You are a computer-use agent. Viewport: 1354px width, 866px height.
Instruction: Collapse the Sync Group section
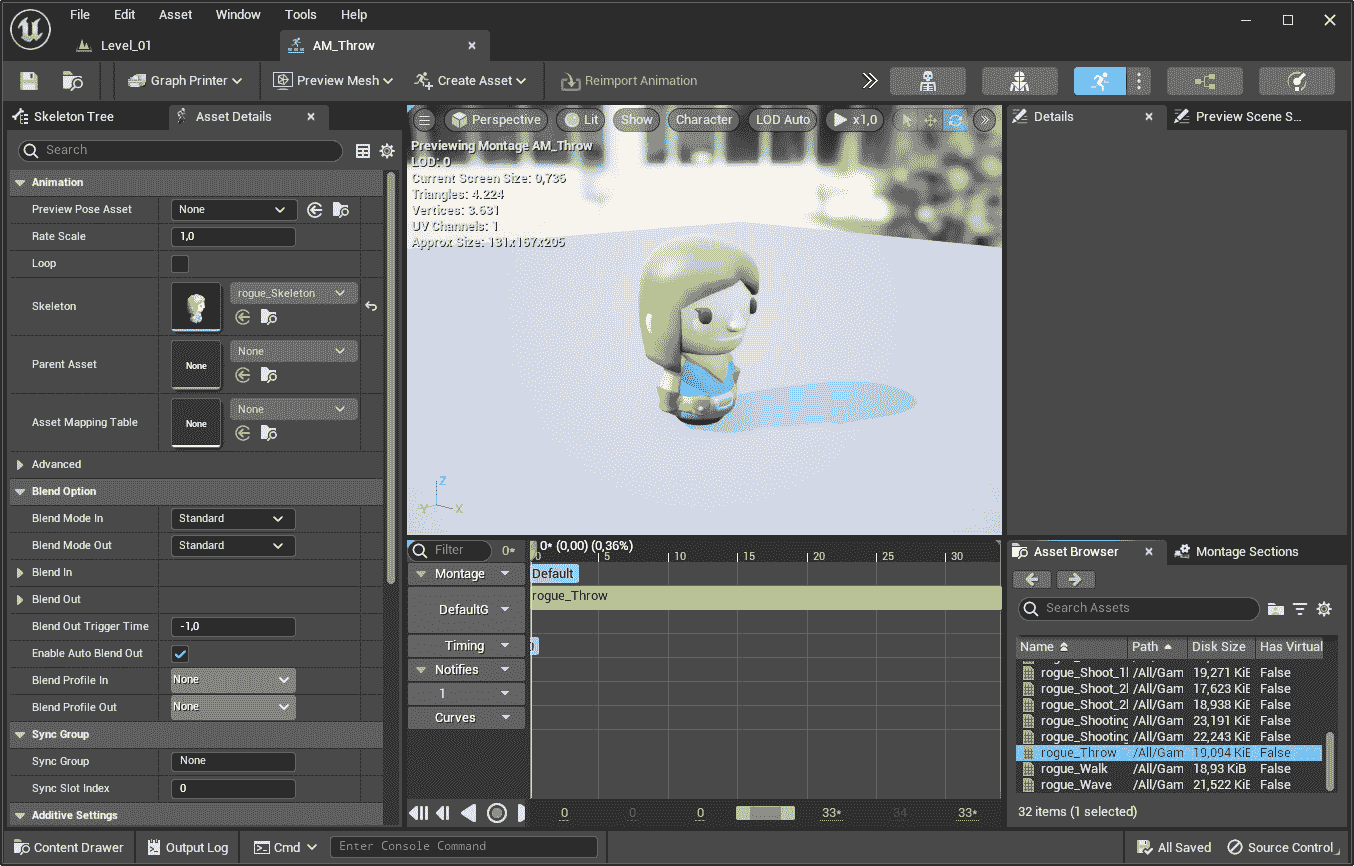click(21, 735)
